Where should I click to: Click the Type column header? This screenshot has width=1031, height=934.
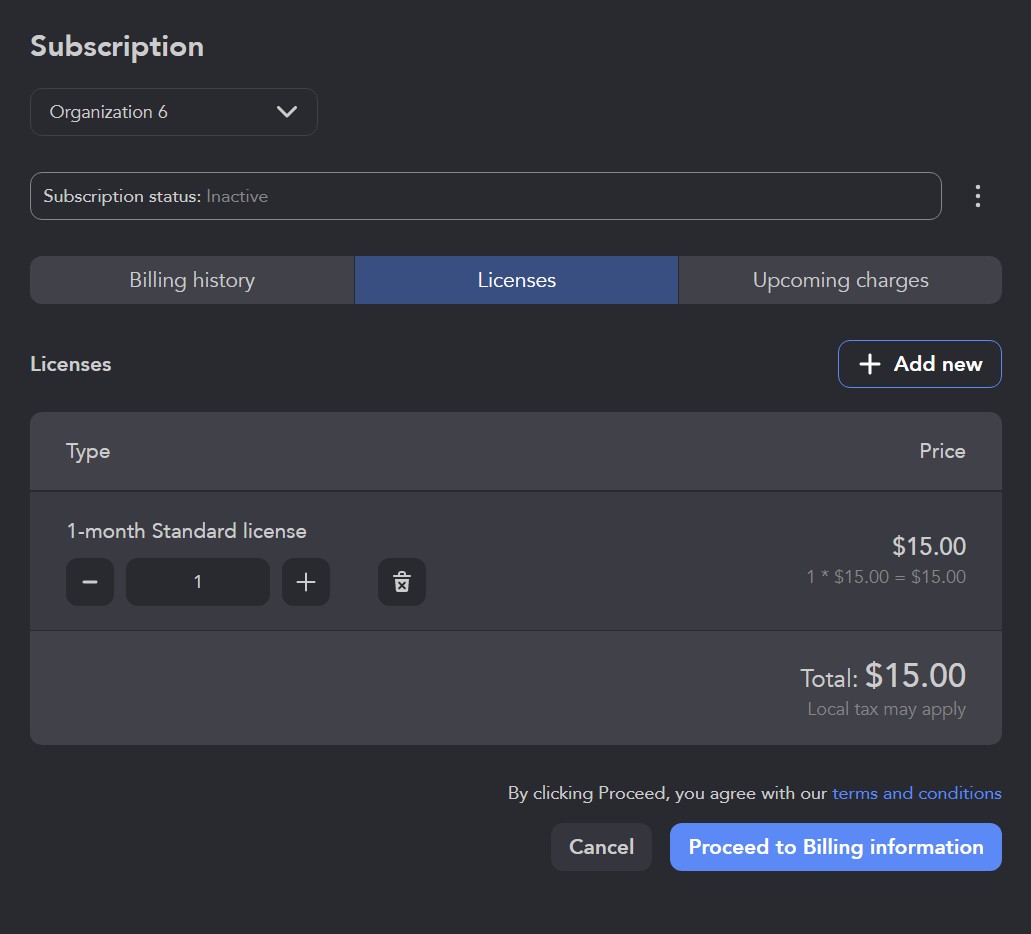(x=88, y=451)
